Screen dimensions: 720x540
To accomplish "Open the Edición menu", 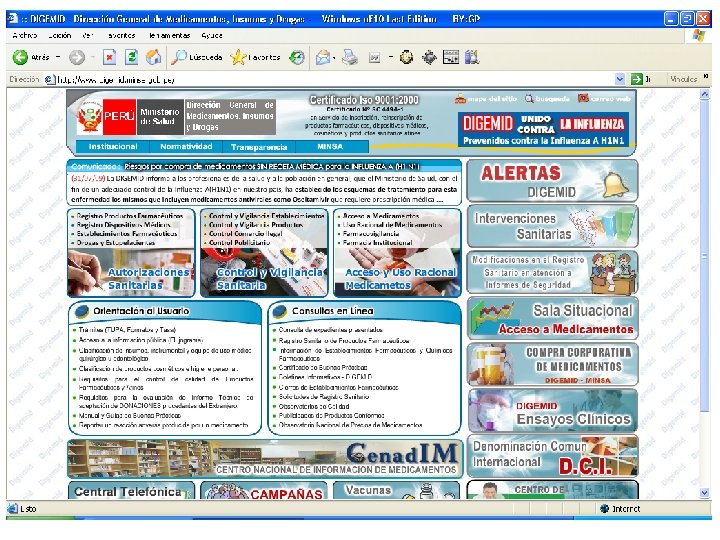I will click(60, 35).
